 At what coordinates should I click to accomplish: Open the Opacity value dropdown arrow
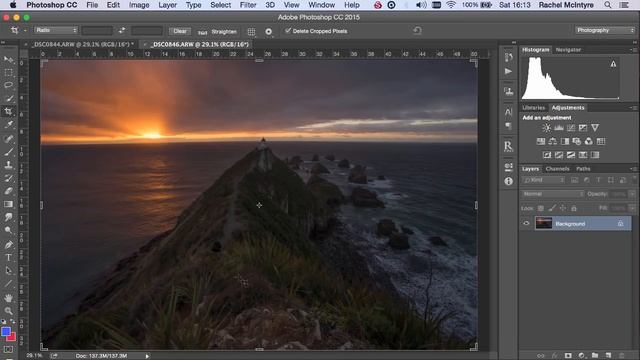(x=632, y=194)
